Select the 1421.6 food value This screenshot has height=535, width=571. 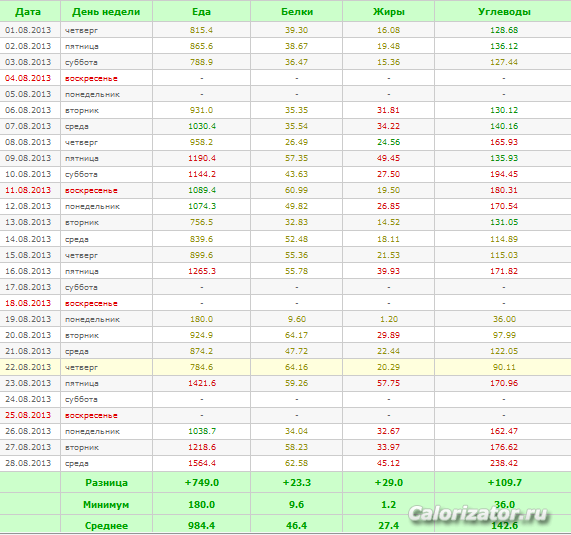point(202,383)
